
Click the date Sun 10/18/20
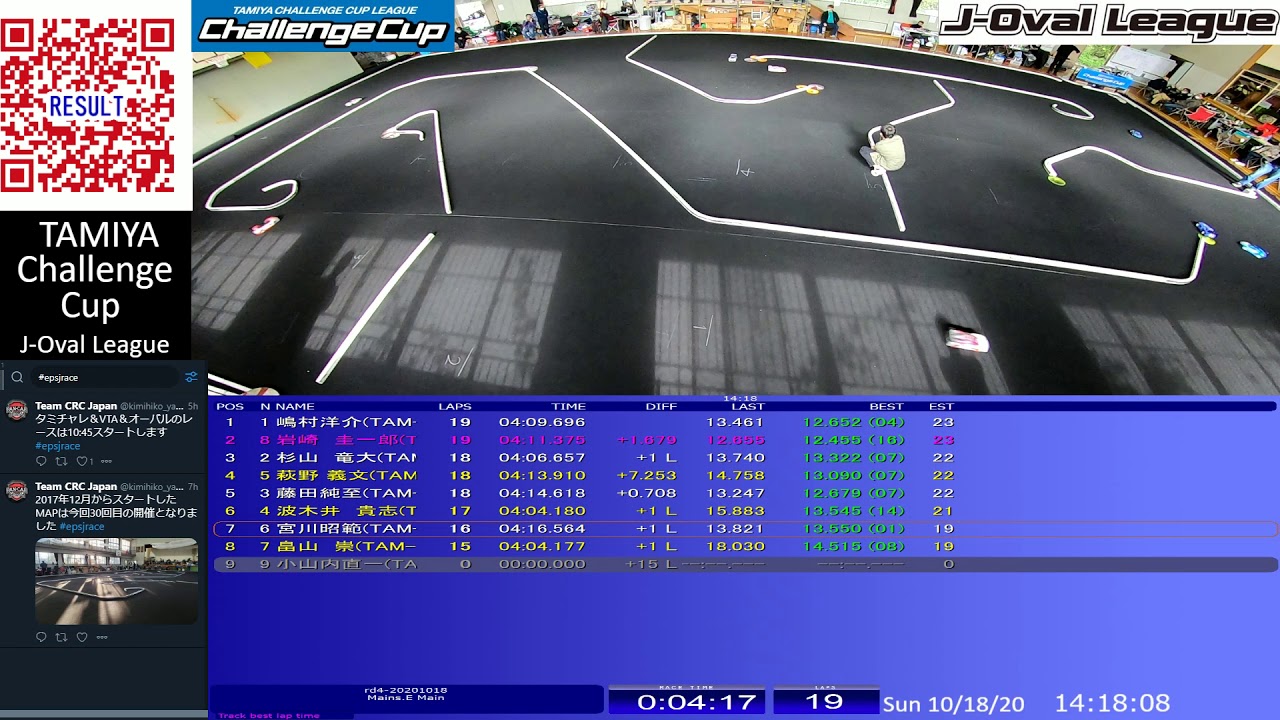954,705
